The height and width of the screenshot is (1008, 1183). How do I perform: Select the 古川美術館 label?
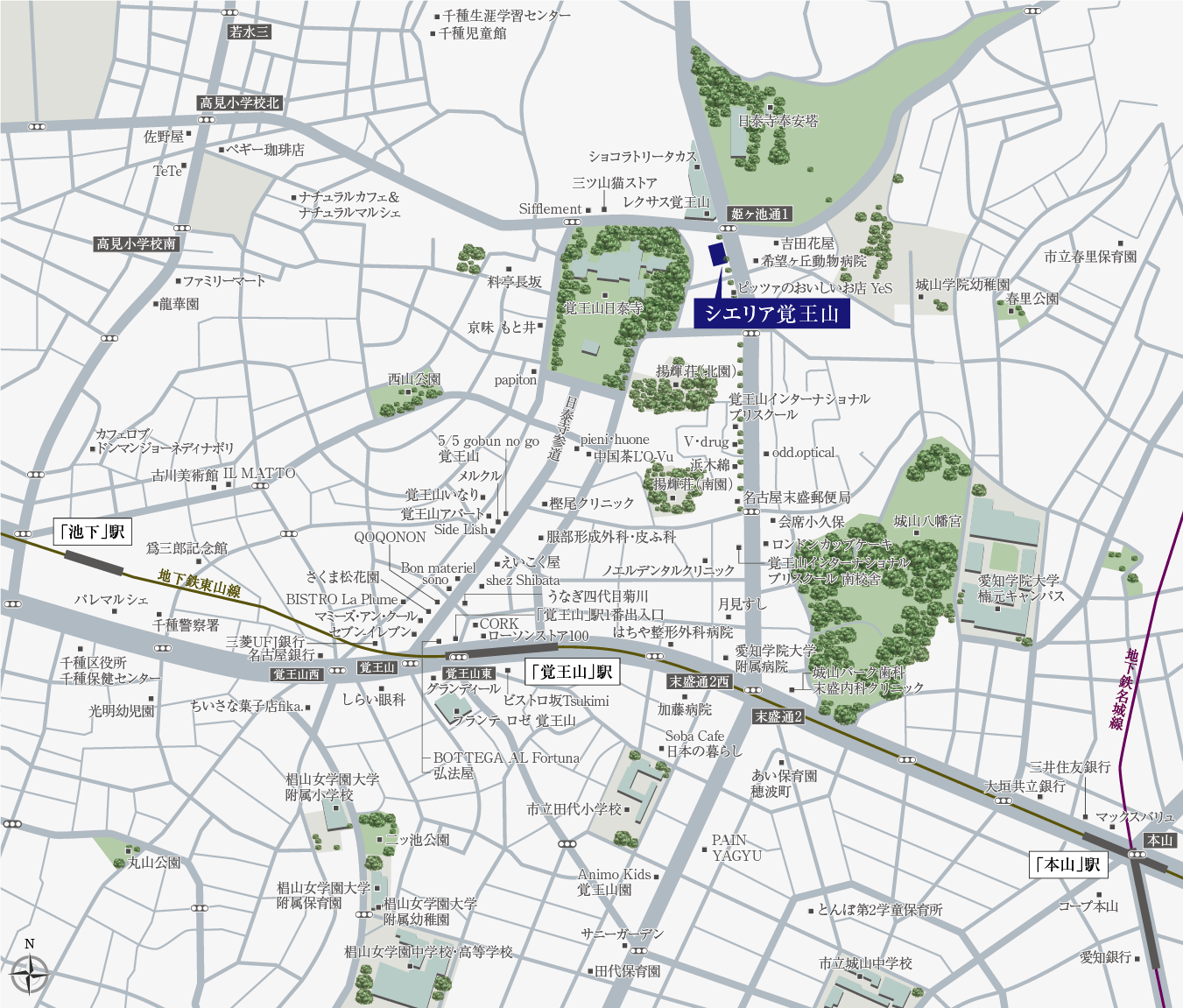(x=185, y=476)
